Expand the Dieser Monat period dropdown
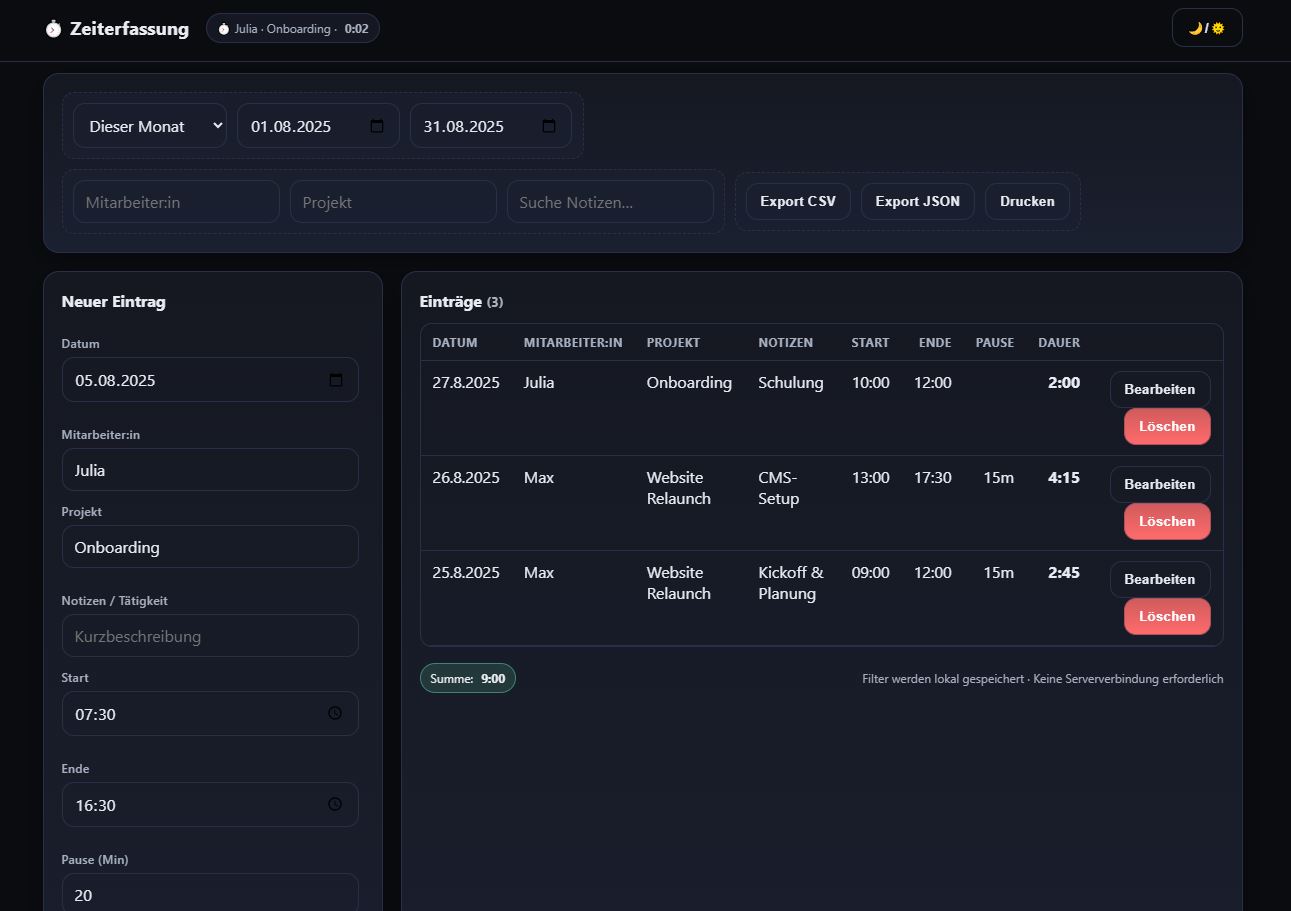Viewport: 1291px width, 911px height. click(x=150, y=126)
